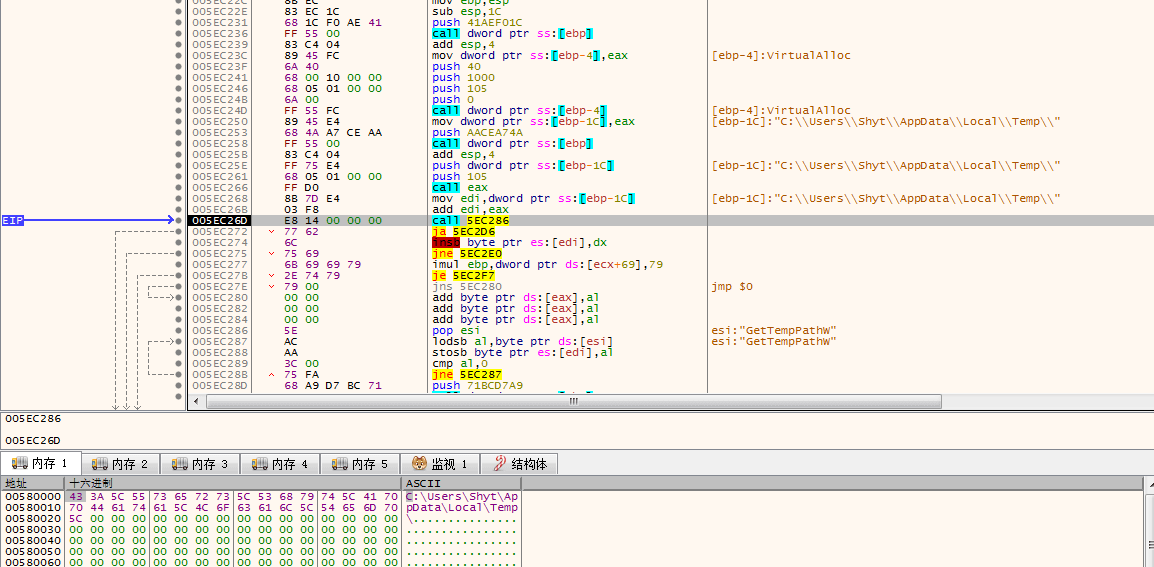Click the 'lodsb al,byte ptr ds:[esi]' line
Image resolution: width=1154 pixels, height=567 pixels.
pos(522,342)
